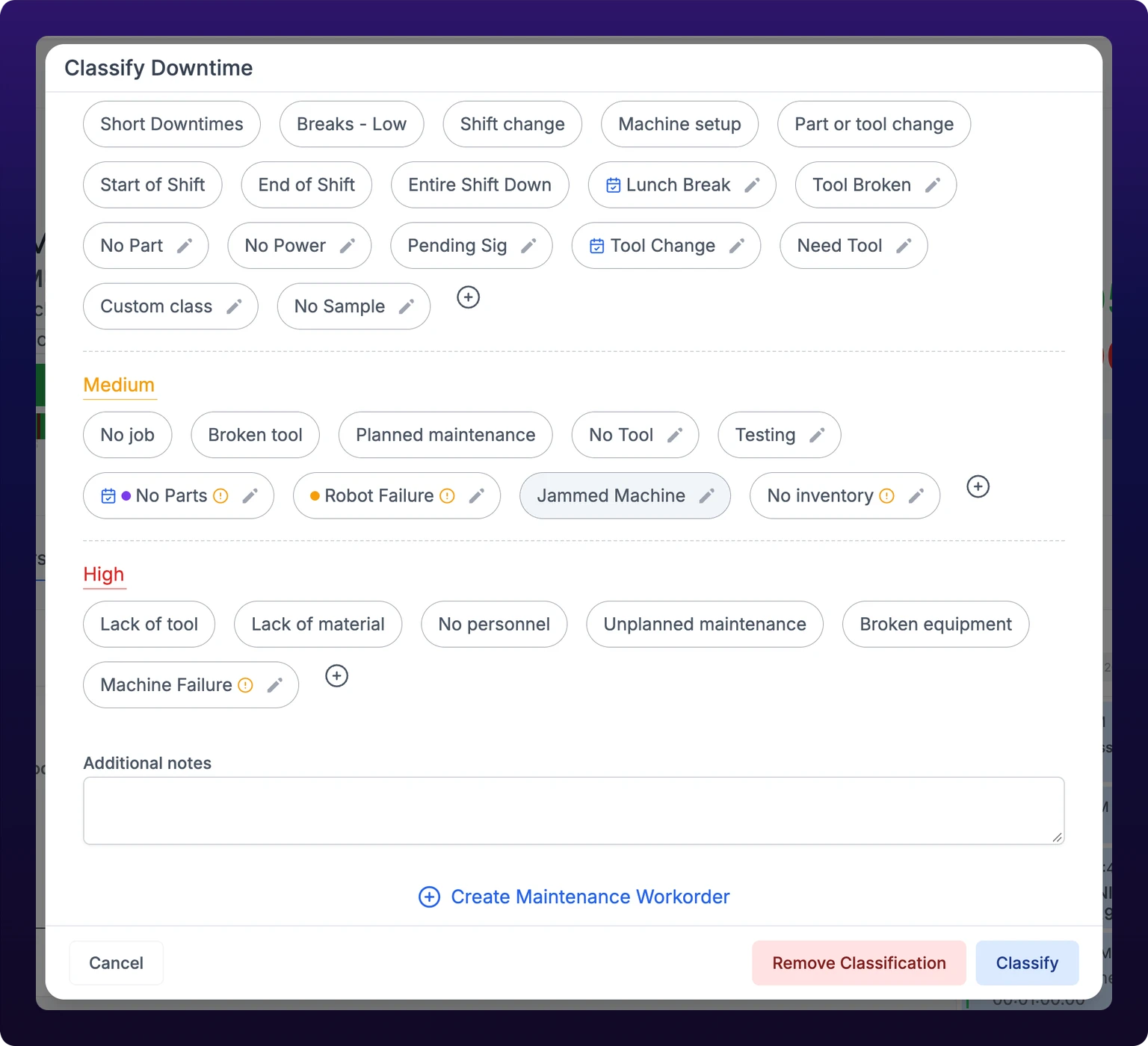Screen dimensions: 1148x1046
Task: Open Create Maintenance Workorder link
Action: (574, 897)
